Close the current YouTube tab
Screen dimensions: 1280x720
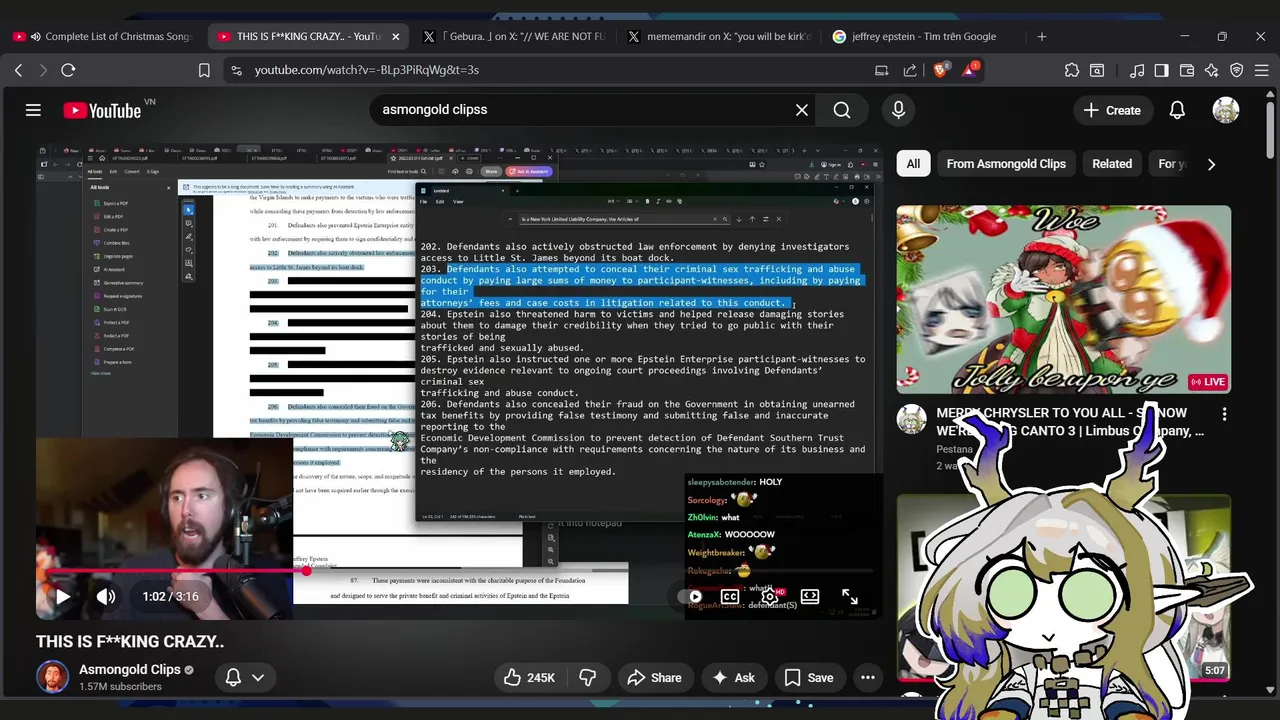[x=395, y=36]
